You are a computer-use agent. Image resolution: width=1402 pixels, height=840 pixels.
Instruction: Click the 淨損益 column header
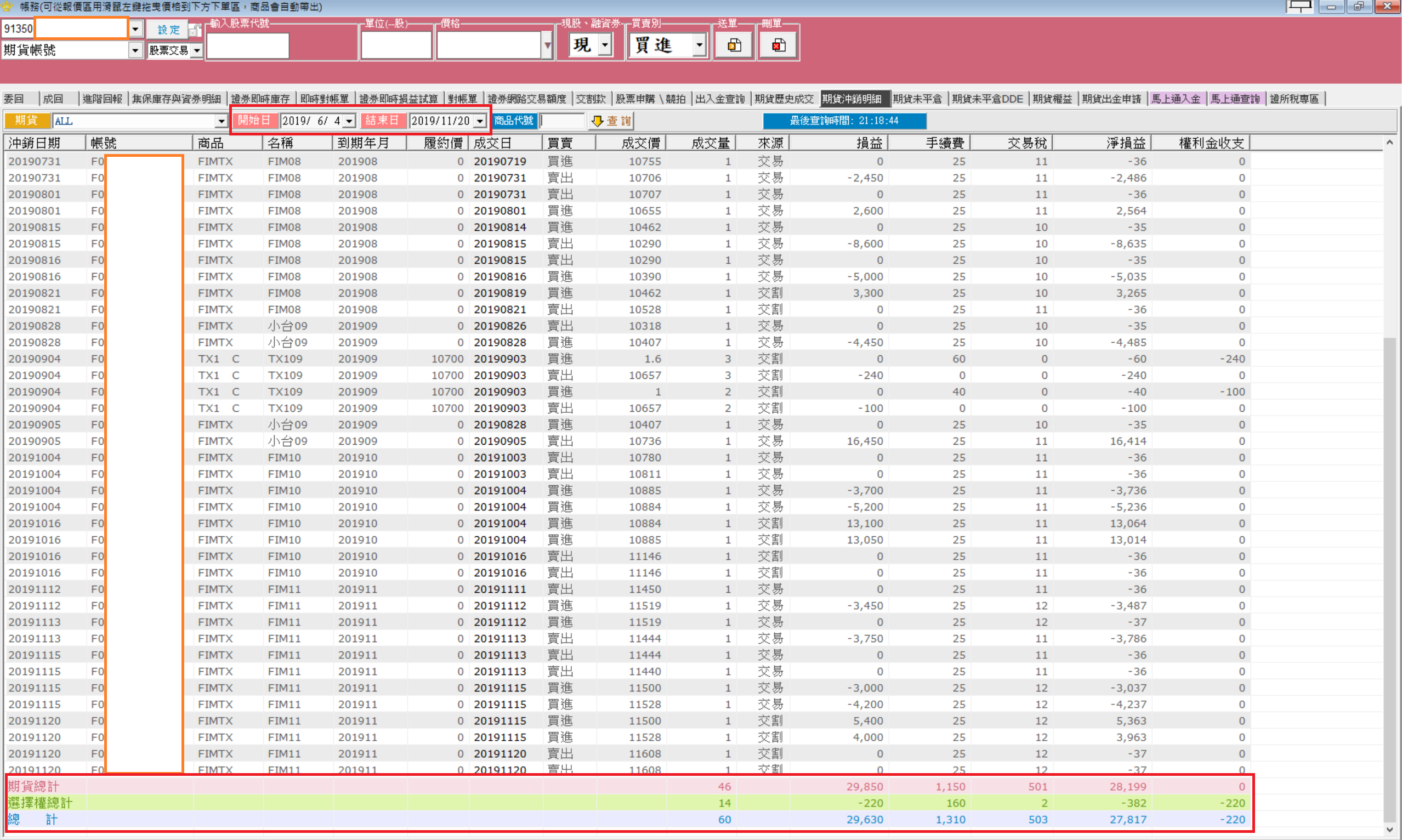1102,143
